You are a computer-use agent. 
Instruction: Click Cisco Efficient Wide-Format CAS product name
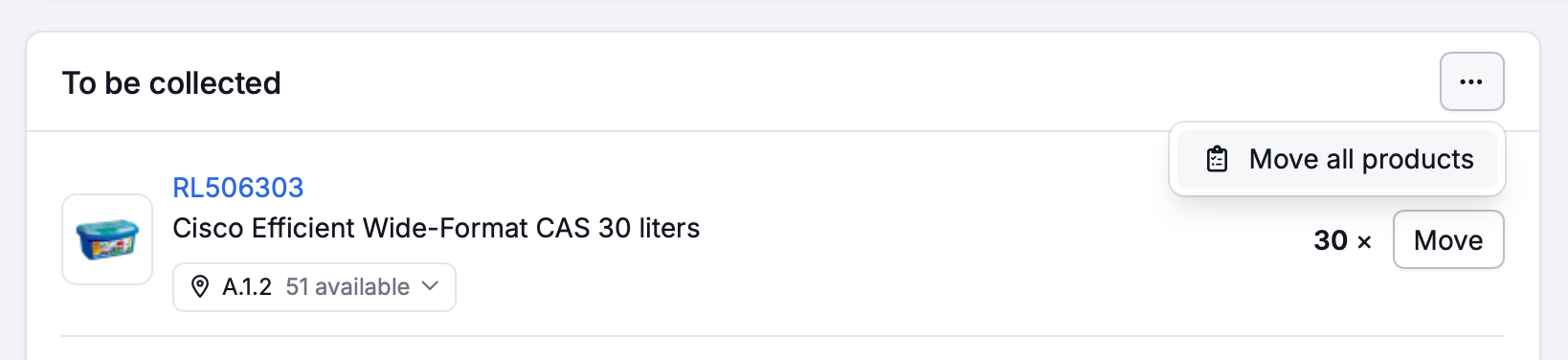coord(437,228)
